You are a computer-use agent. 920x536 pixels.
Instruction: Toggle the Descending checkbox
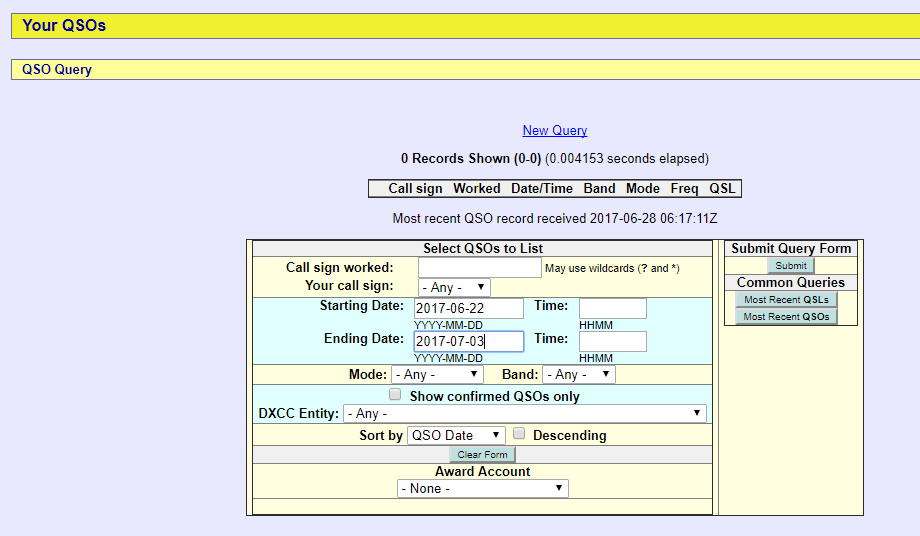(x=519, y=433)
